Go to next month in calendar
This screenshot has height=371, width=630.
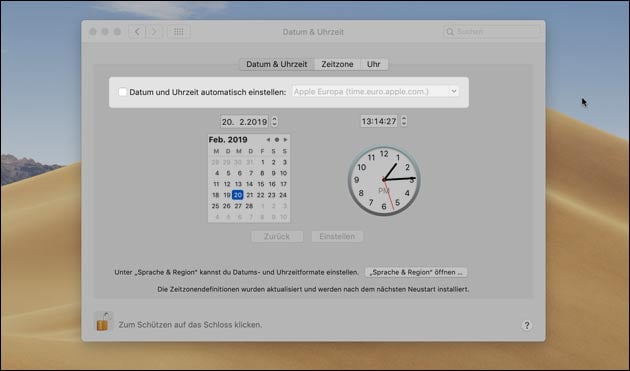coord(285,140)
